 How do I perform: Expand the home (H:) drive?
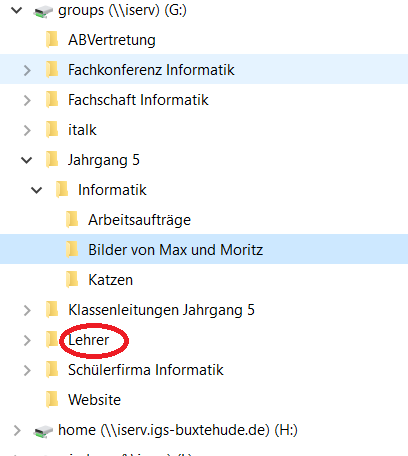coord(17,430)
